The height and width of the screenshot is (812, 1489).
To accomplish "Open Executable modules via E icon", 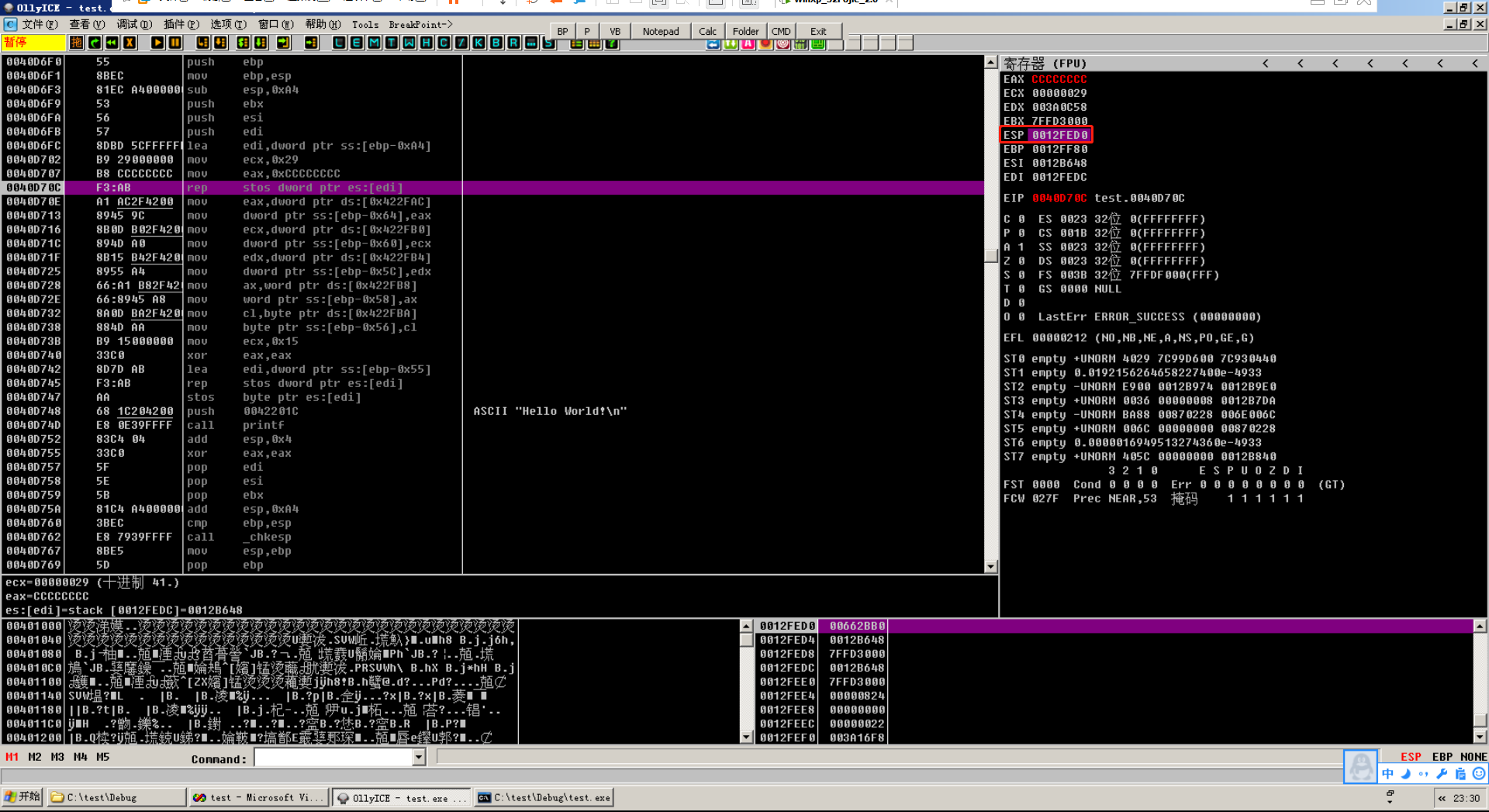I will click(356, 43).
